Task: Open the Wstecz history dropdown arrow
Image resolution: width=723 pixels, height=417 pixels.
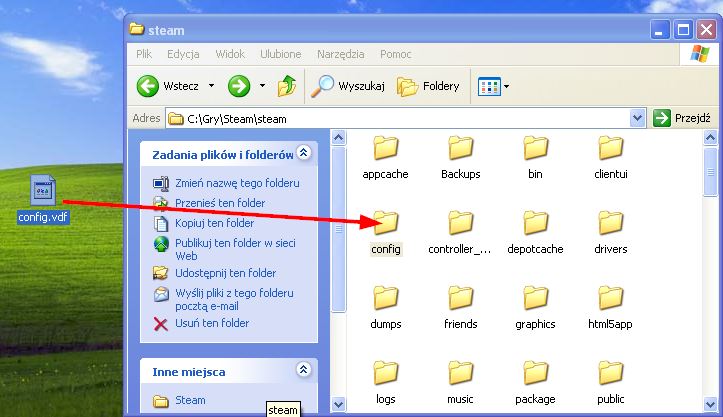Action: tap(211, 86)
